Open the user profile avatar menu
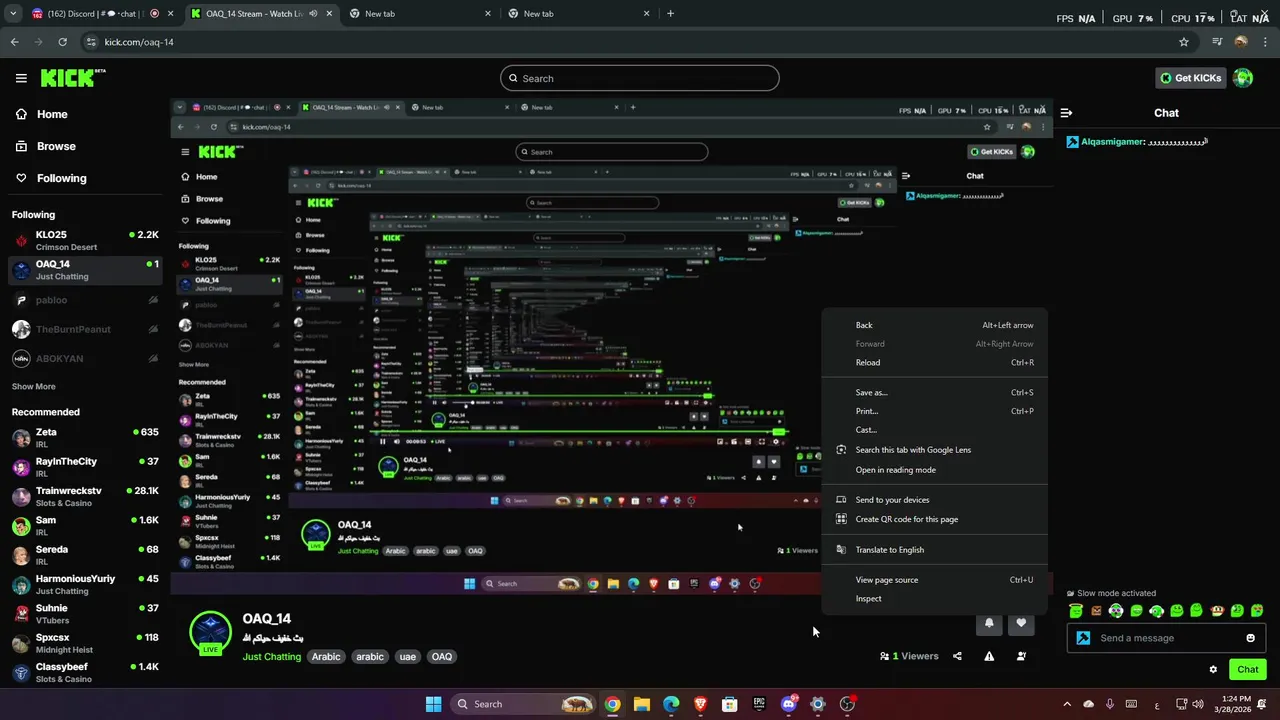1280x720 pixels. pyautogui.click(x=1243, y=78)
